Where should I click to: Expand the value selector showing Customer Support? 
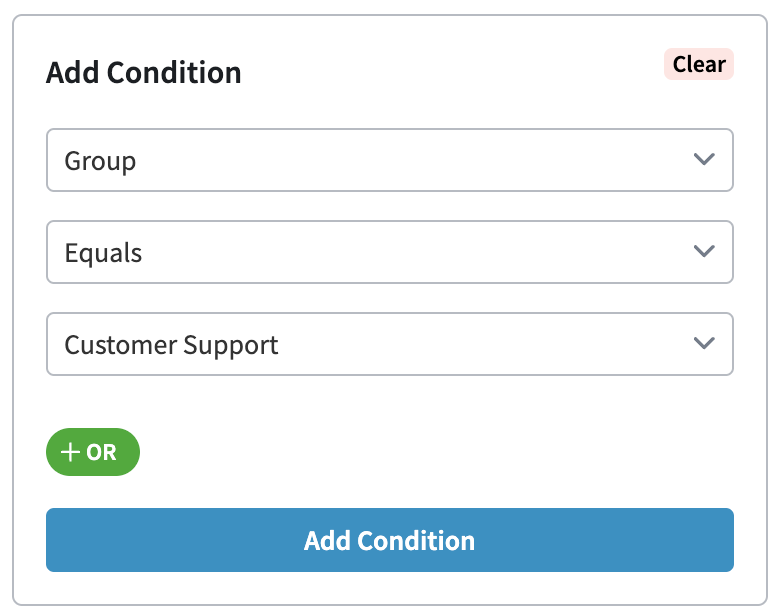point(389,344)
